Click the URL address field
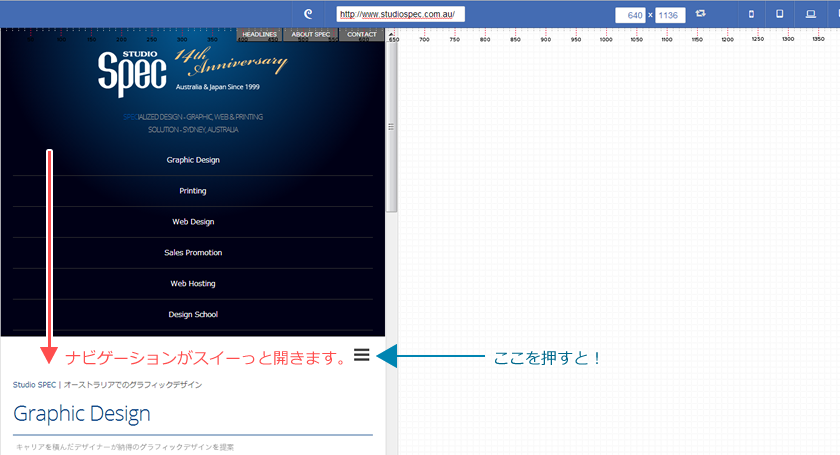This screenshot has height=455, width=840. [x=400, y=15]
